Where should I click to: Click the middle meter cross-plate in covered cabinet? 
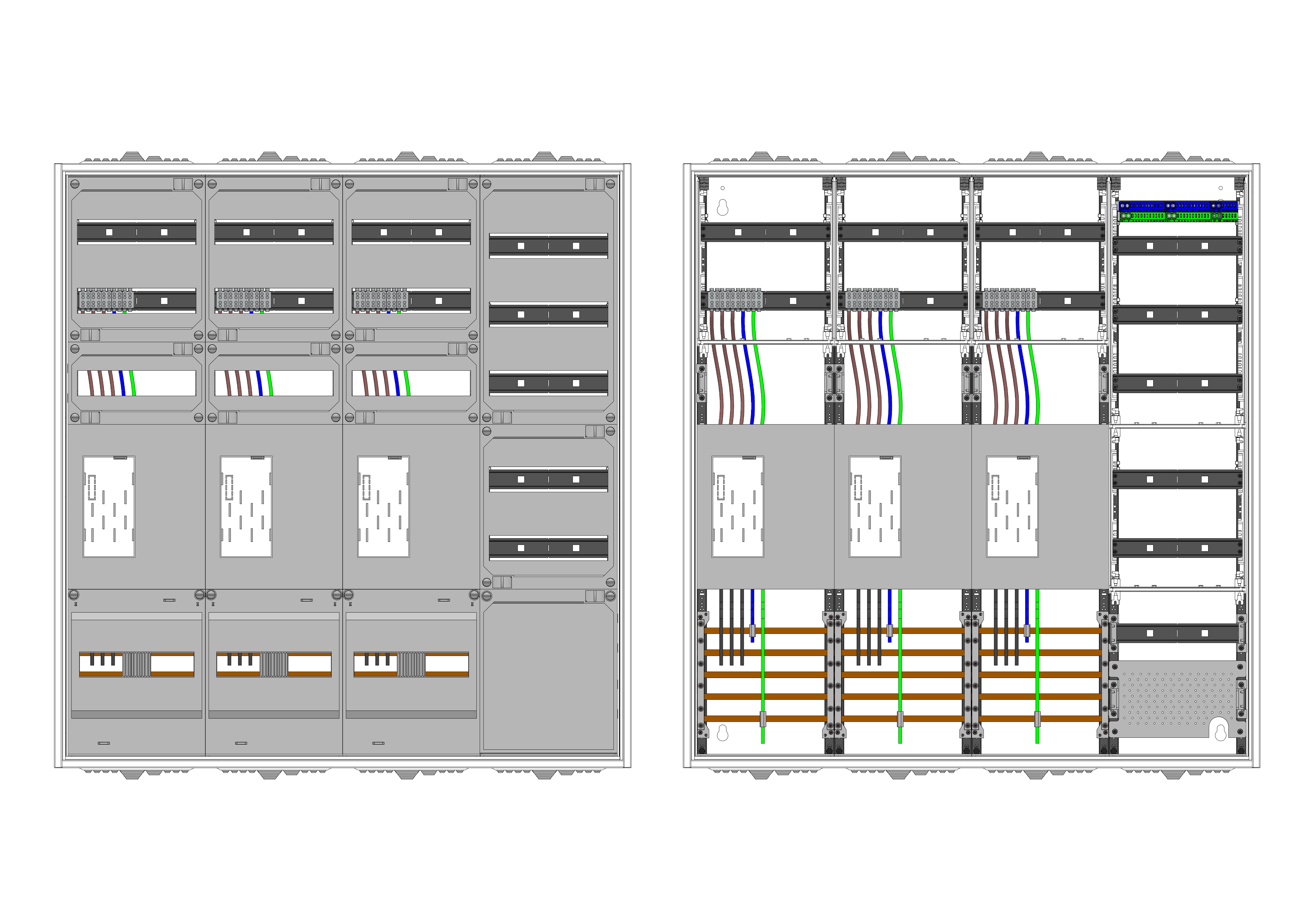coord(246,506)
